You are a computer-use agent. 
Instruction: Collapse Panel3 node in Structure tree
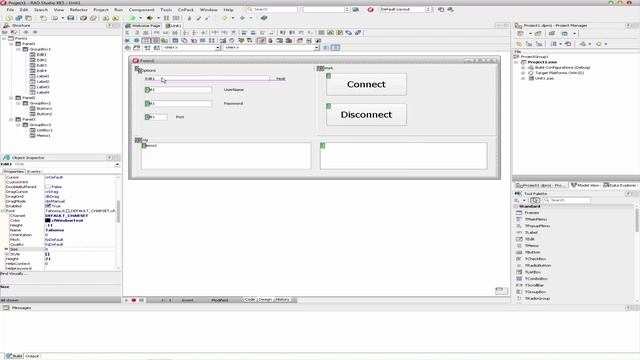[x=11, y=120]
